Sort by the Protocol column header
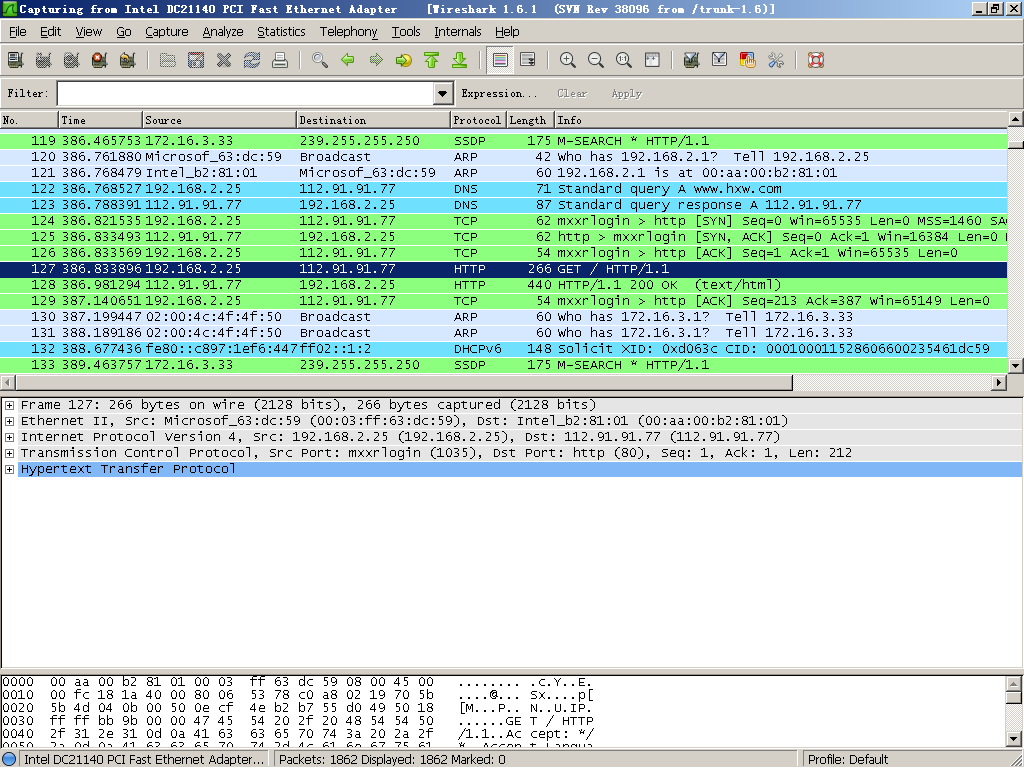The width and height of the screenshot is (1024, 768). click(x=479, y=120)
